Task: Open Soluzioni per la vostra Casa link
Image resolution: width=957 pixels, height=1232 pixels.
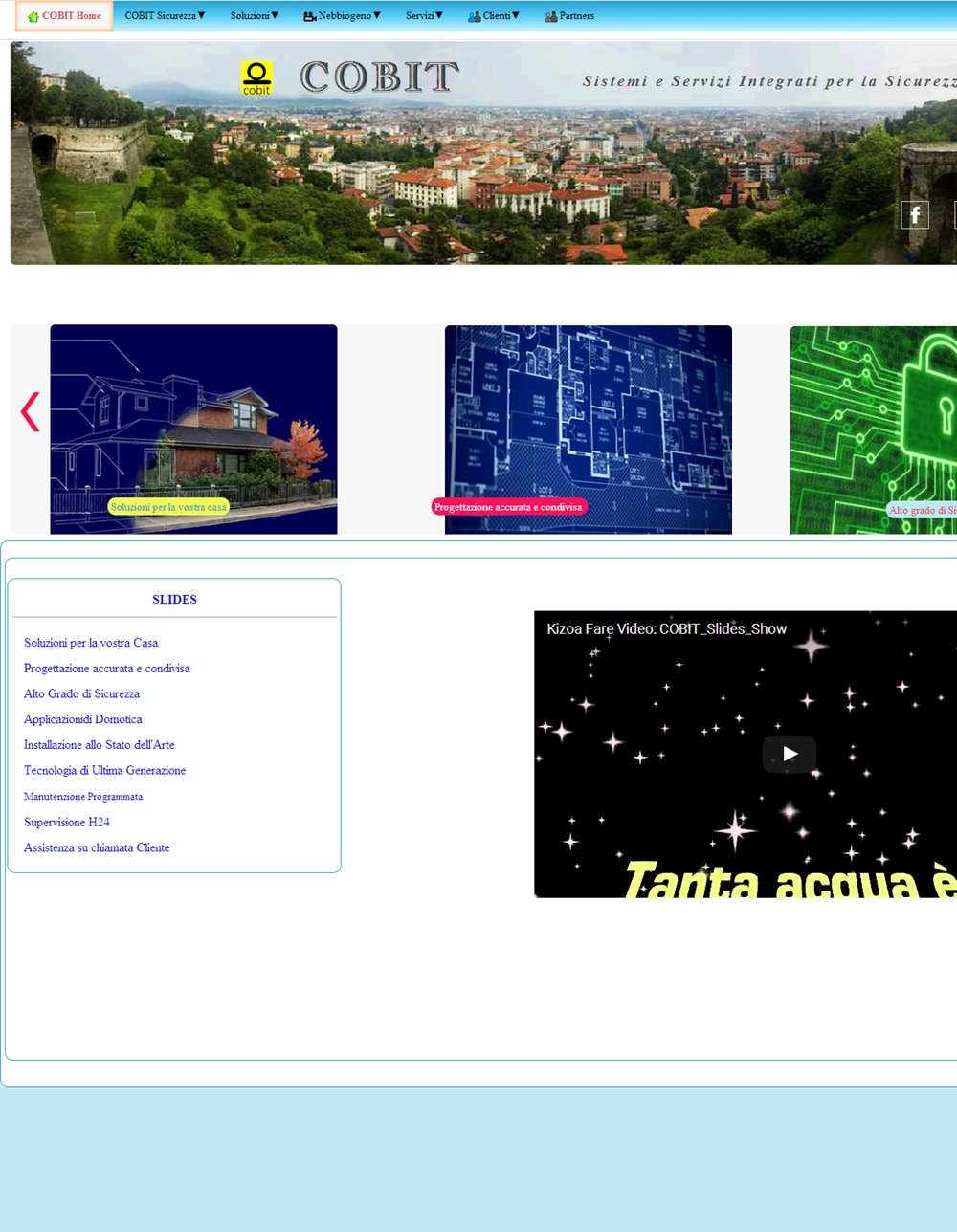Action: pyautogui.click(x=91, y=643)
